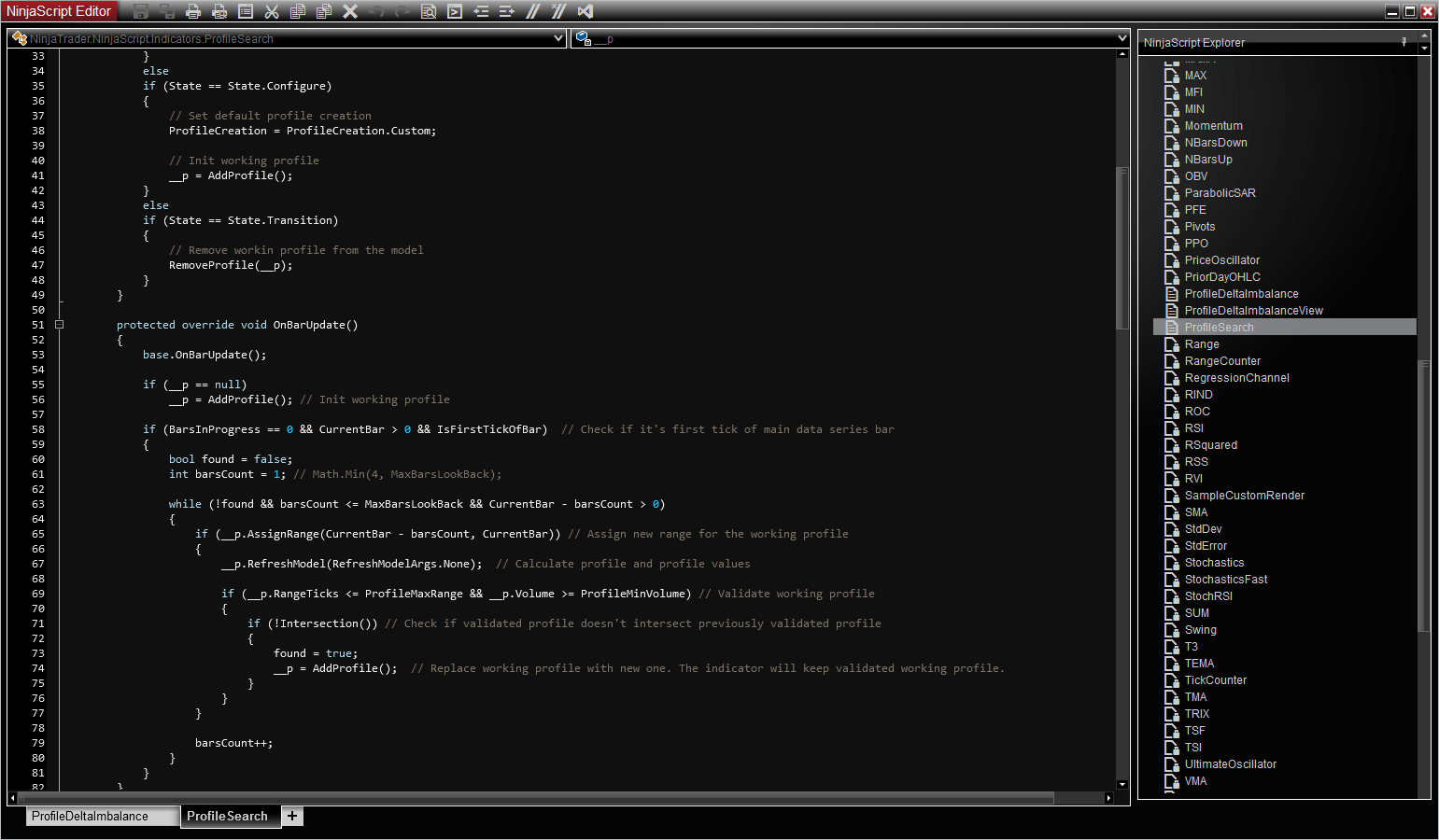Screen dimensions: 1439x840
Task: Click the Paste toolbar icon
Action: point(324,11)
